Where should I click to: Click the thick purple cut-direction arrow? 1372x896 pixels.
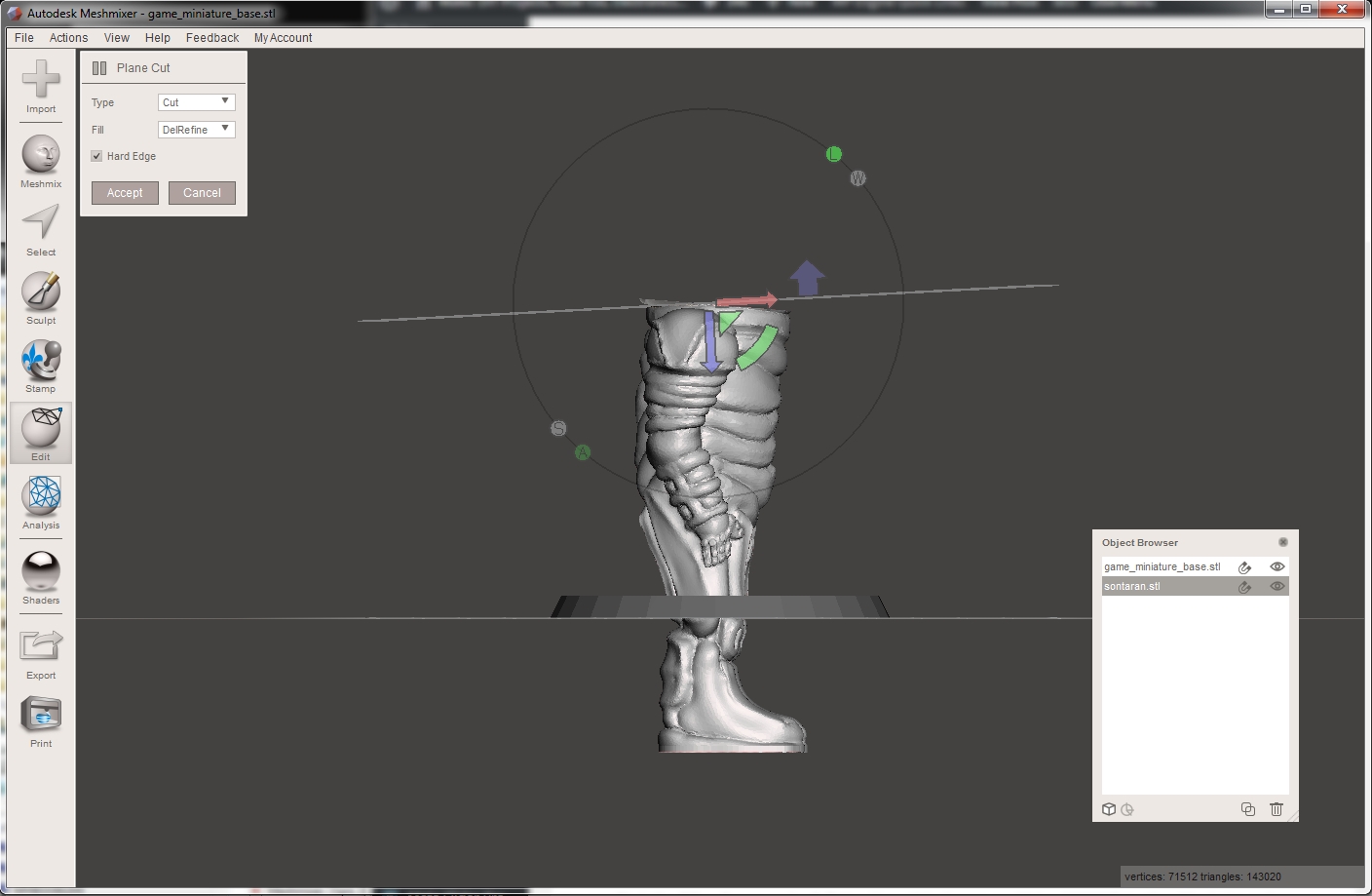pyautogui.click(x=807, y=278)
